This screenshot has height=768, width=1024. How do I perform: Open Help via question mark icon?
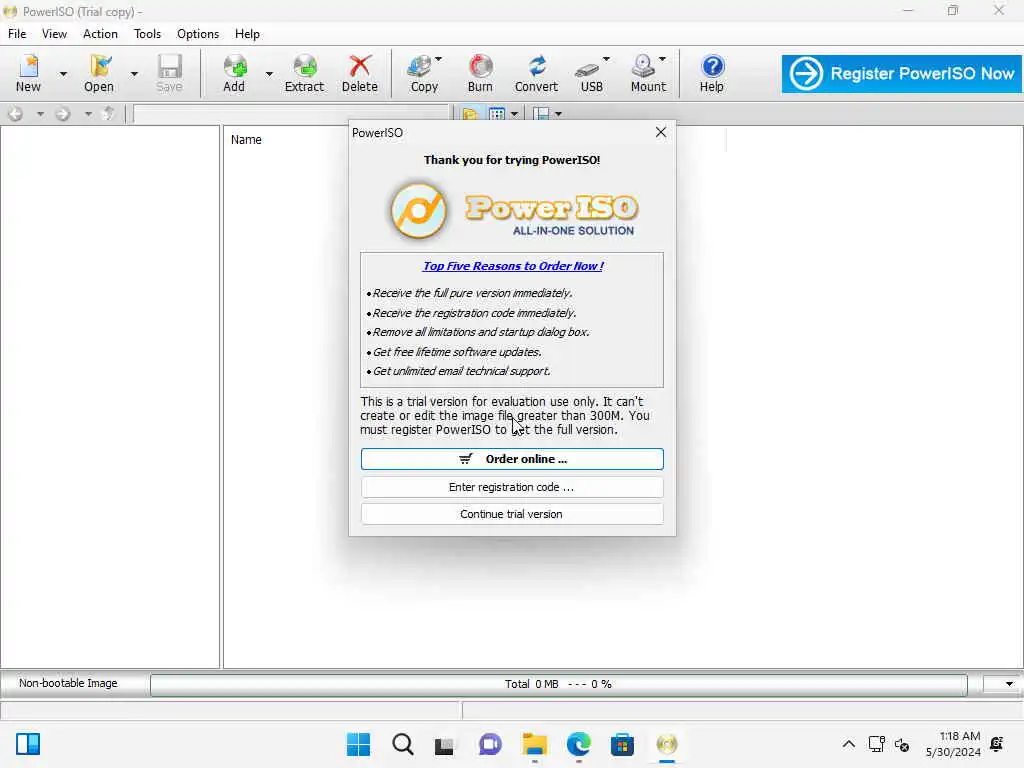pyautogui.click(x=712, y=73)
